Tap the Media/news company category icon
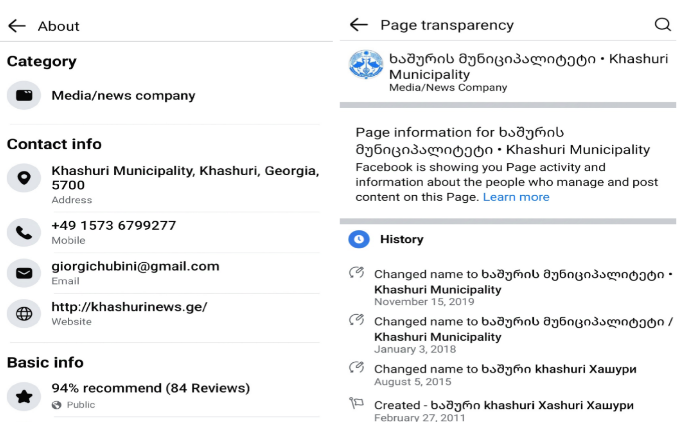 click(x=24, y=96)
